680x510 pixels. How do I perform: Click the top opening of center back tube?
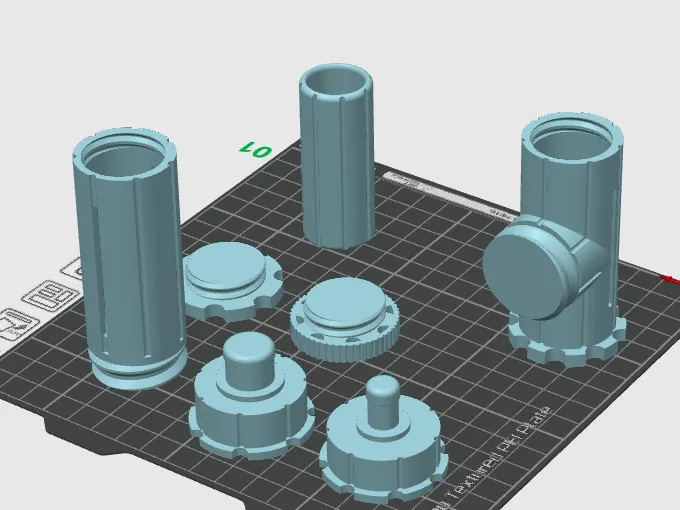(x=336, y=81)
